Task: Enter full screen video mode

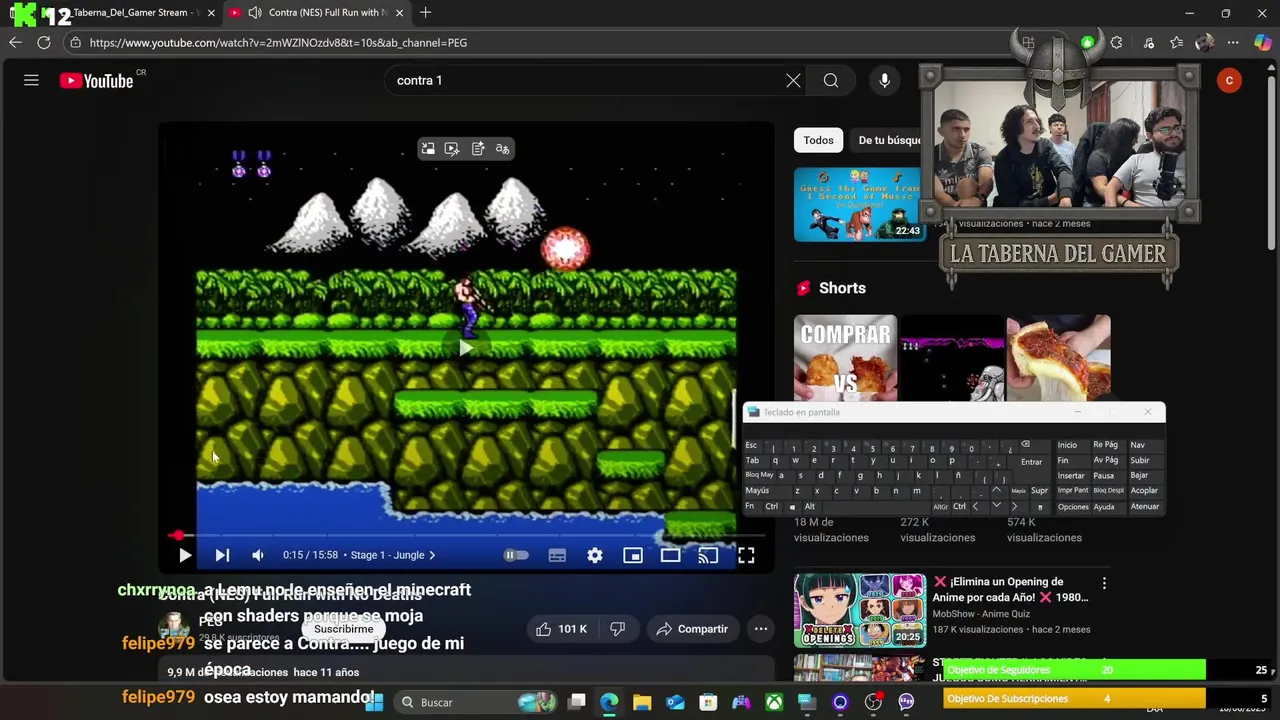Action: click(x=746, y=555)
